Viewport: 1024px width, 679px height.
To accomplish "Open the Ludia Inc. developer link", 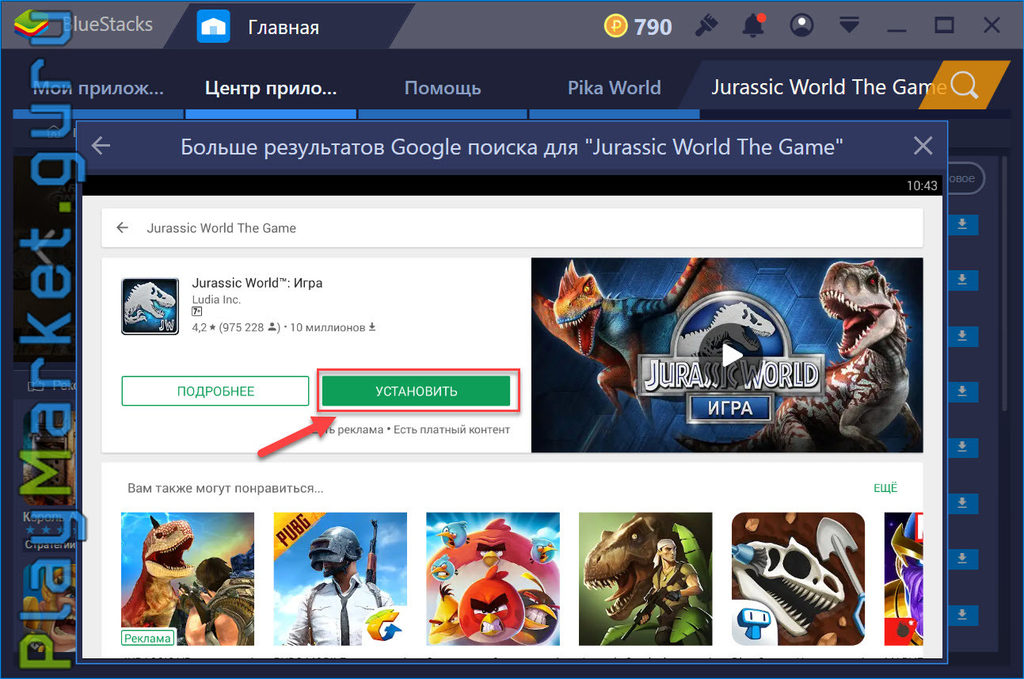I will click(x=216, y=300).
